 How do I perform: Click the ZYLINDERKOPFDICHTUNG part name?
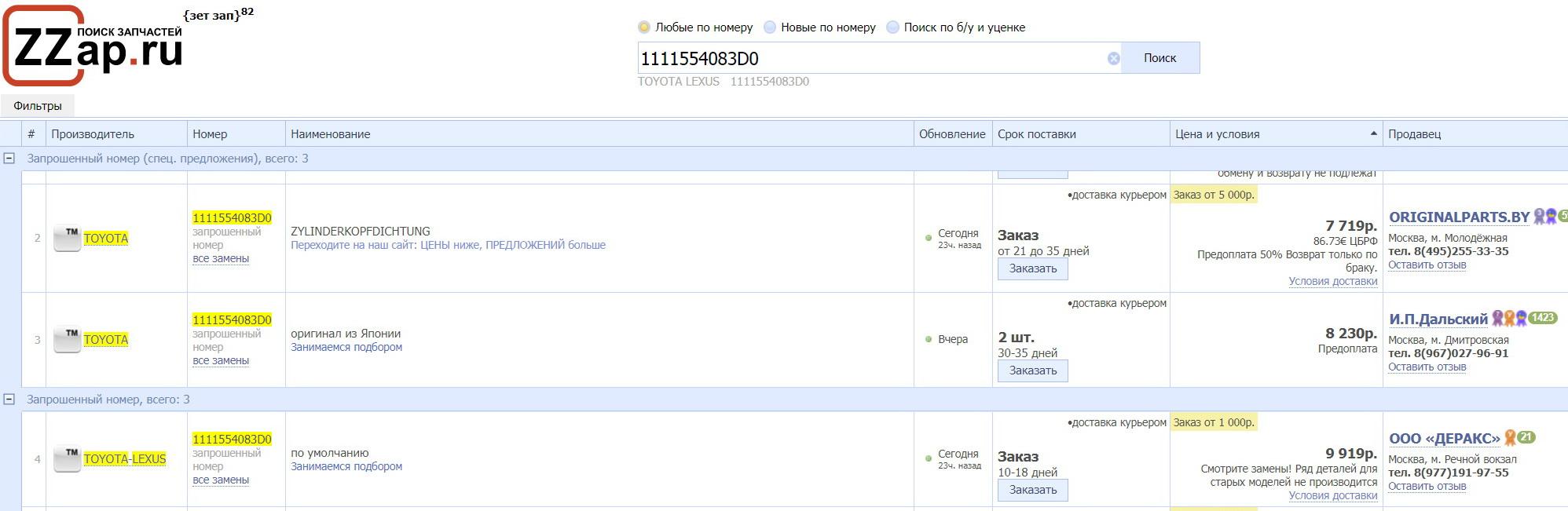coord(361,232)
